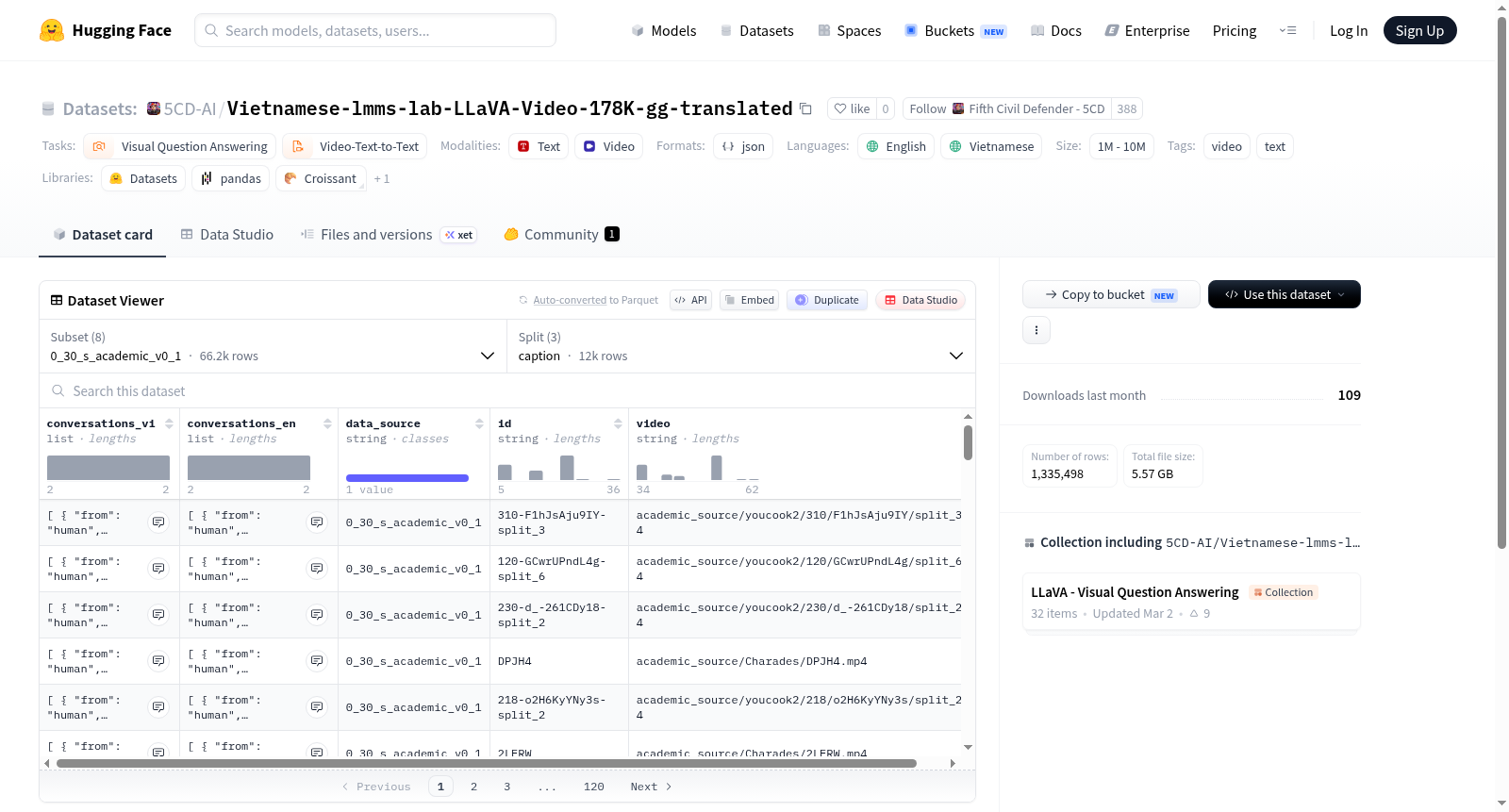Open the extra navigation menu icon beside Pricing
The height and width of the screenshot is (812, 1509).
[x=1287, y=30]
